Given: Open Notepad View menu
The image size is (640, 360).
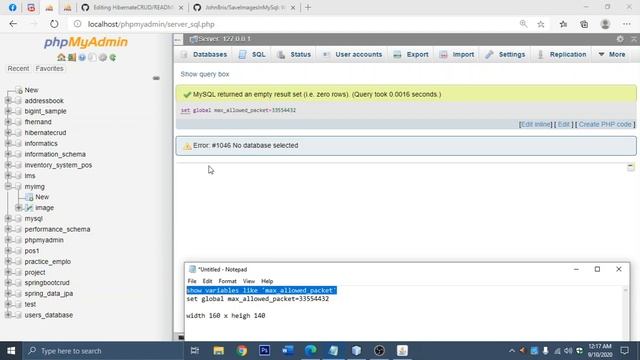Looking at the screenshot, I should (249, 281).
